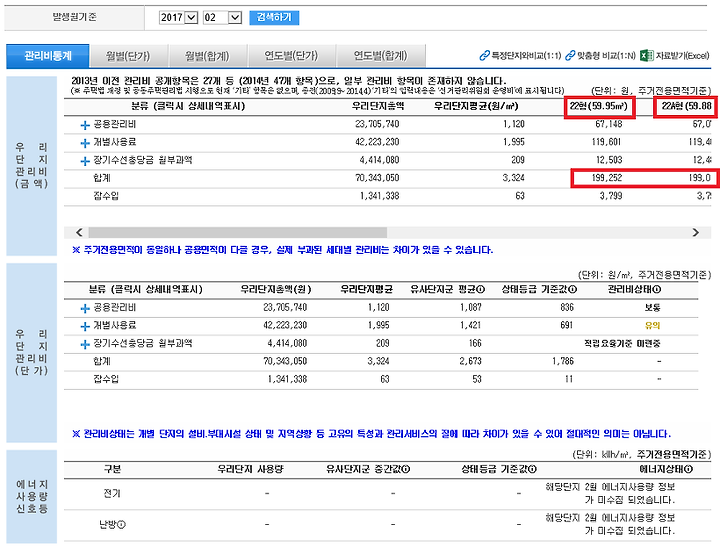
Task: Open the month dropdown showing 02
Action: 222,17
